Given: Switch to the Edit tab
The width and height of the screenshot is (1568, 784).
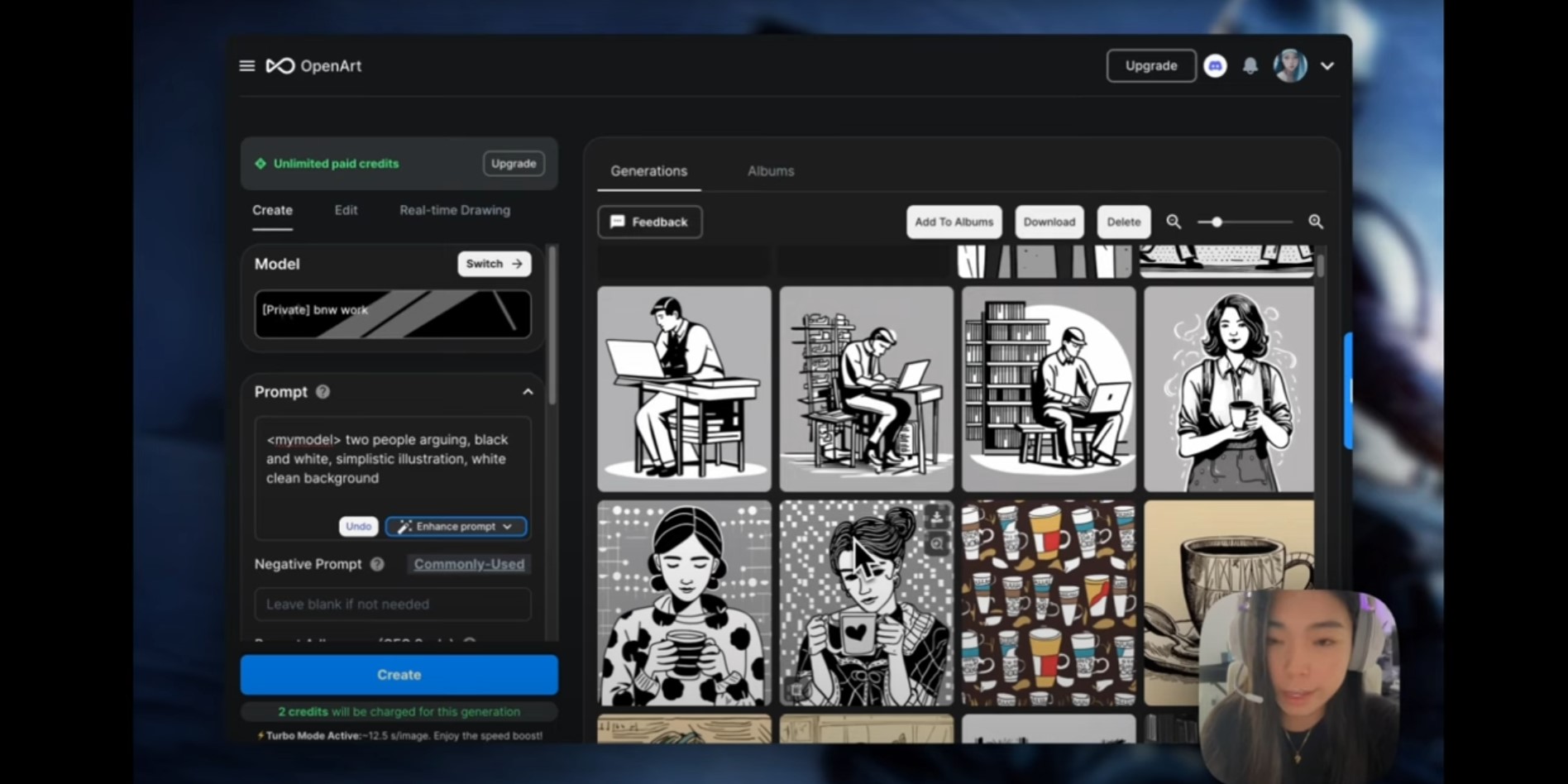Looking at the screenshot, I should point(346,210).
